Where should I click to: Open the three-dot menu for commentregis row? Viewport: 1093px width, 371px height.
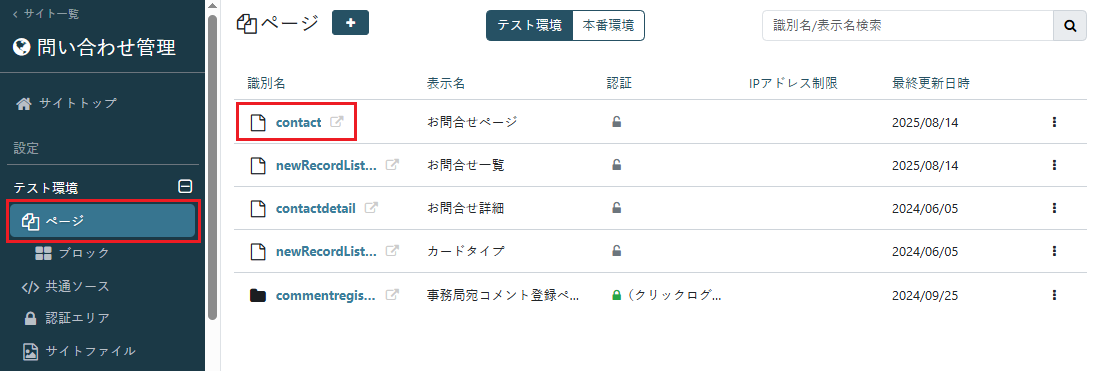pyautogui.click(x=1054, y=295)
